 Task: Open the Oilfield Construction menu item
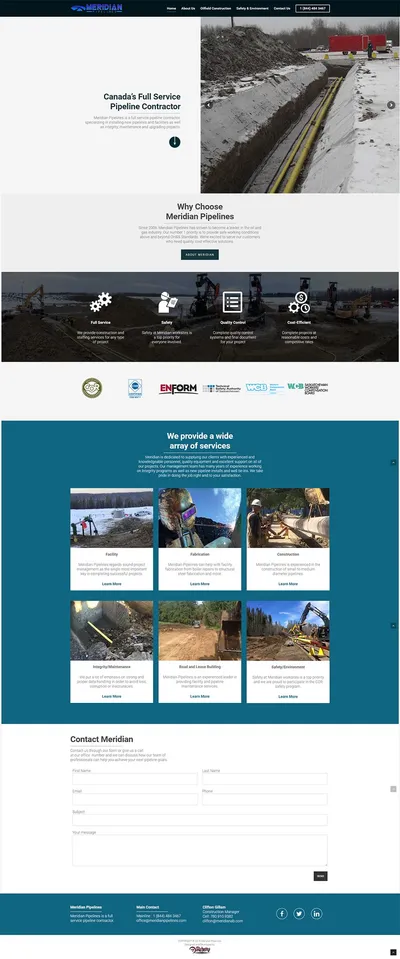tap(216, 9)
